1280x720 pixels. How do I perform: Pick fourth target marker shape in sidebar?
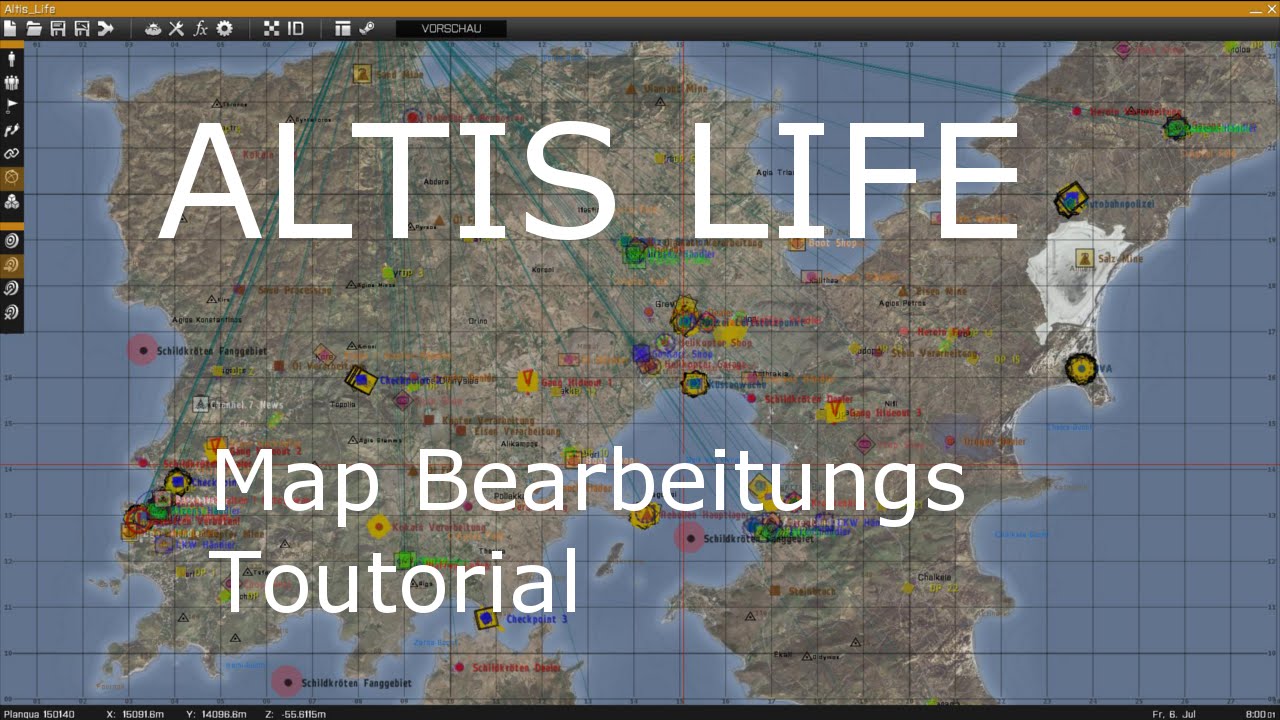(12, 313)
